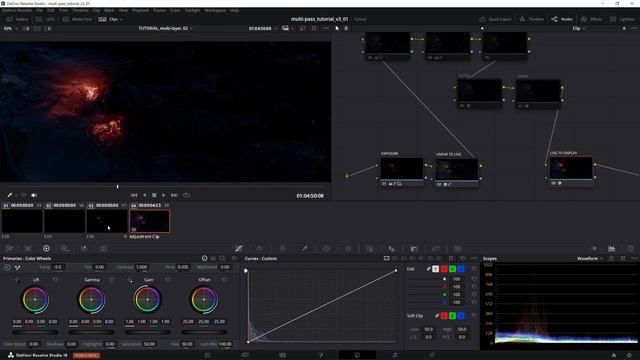Mute the viewer audio speaker
Image resolution: width=640 pixels, height=360 pixels.
tap(34, 195)
